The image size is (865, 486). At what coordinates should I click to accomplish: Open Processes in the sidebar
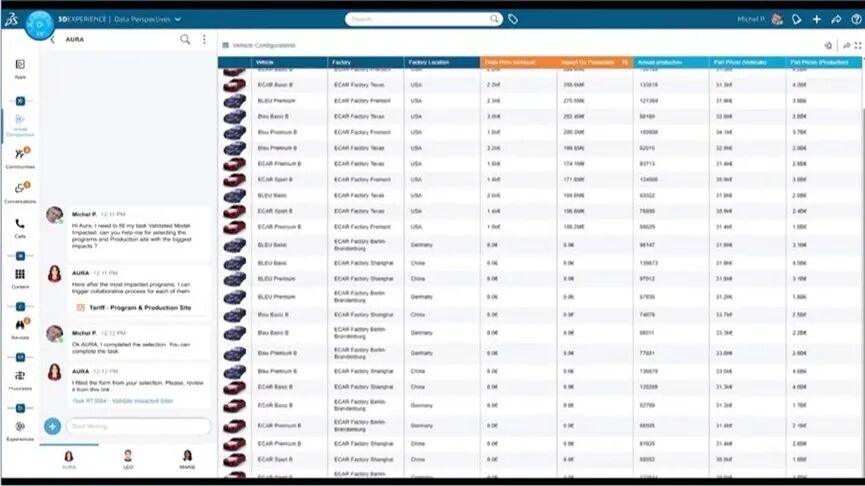click(20, 380)
